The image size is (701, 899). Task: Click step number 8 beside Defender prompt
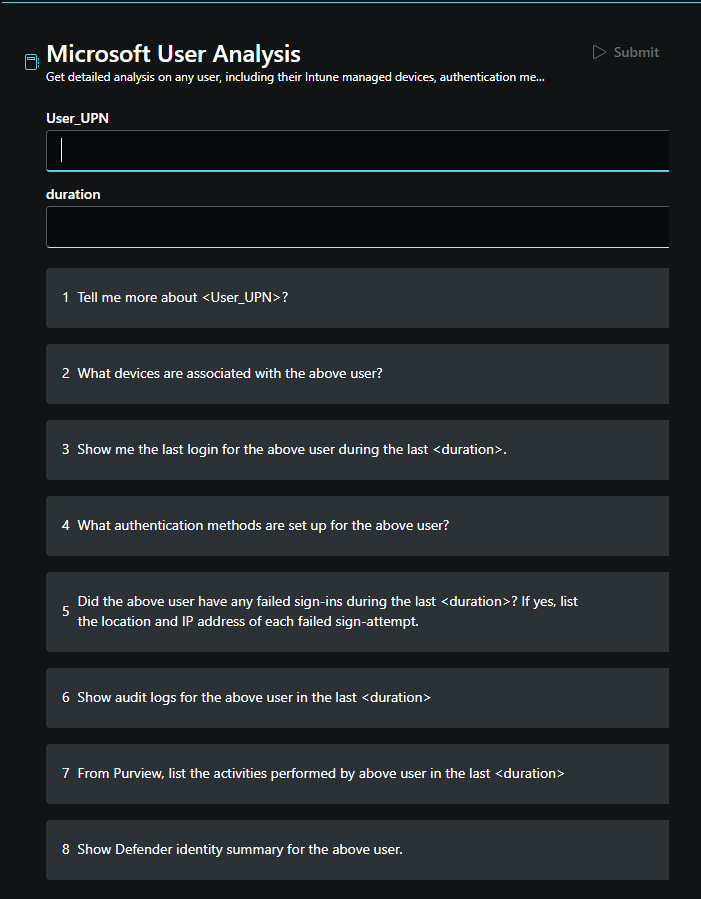point(65,849)
